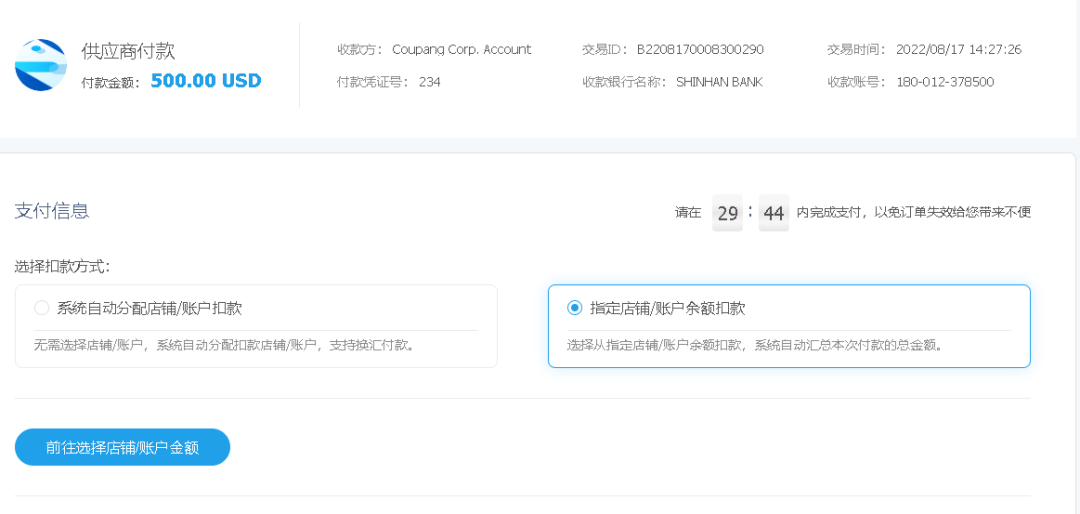Click the 选择扣款方式 label

(x=62, y=266)
